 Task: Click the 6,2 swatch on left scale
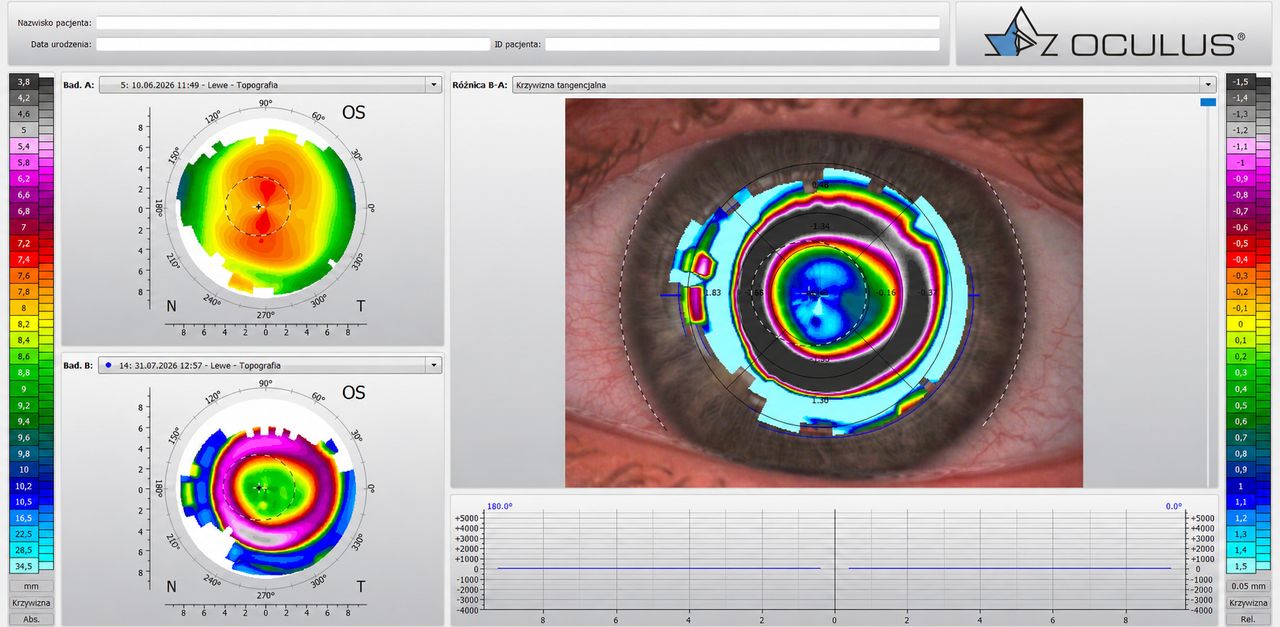point(24,178)
